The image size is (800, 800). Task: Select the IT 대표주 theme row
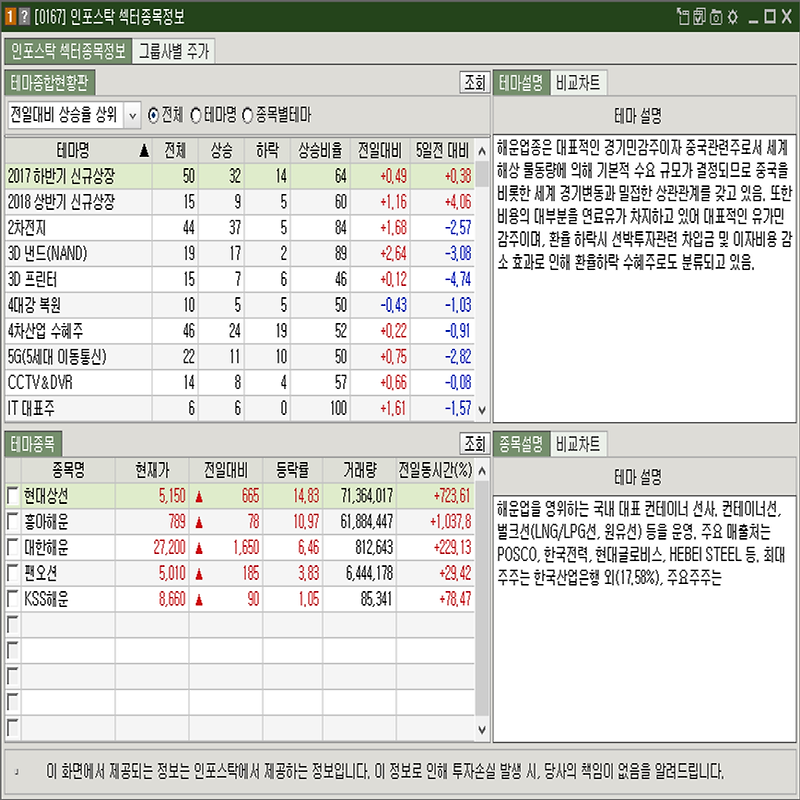tap(240, 408)
